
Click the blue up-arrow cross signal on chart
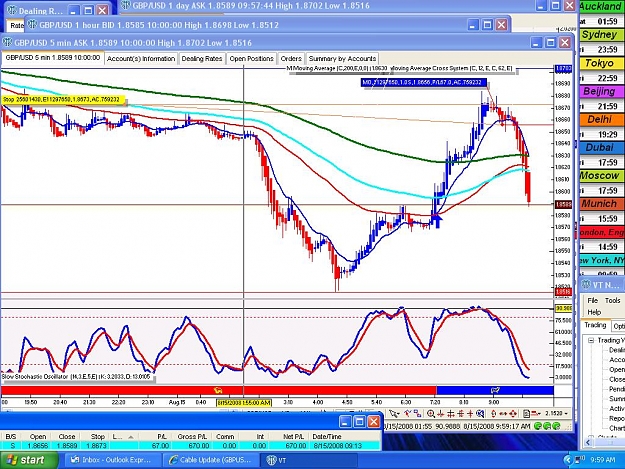[437, 220]
